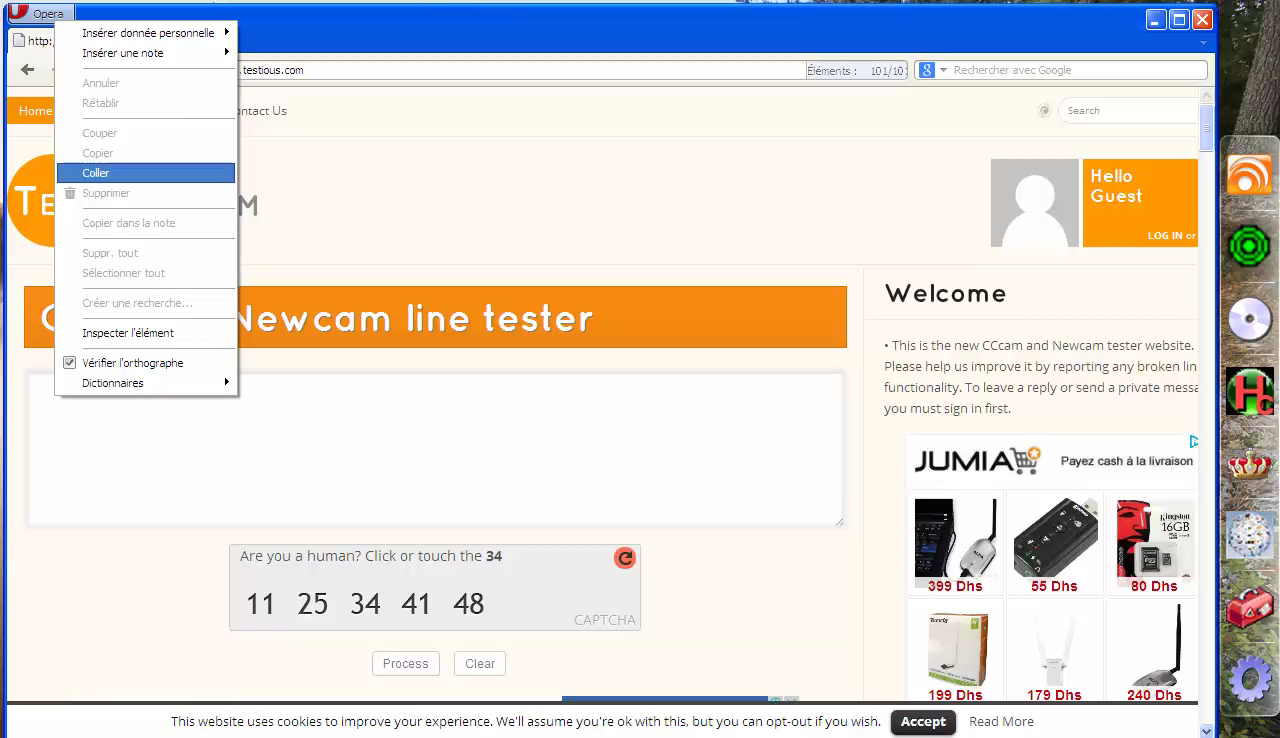Click the browser back arrow
1280x738 pixels.
(x=27, y=70)
